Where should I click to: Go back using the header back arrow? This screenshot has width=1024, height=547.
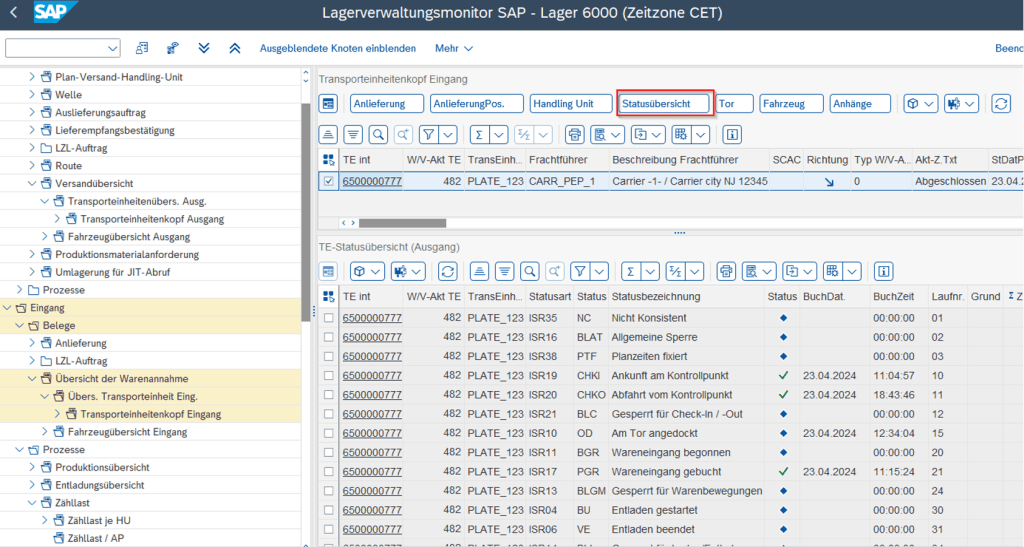(14, 12)
